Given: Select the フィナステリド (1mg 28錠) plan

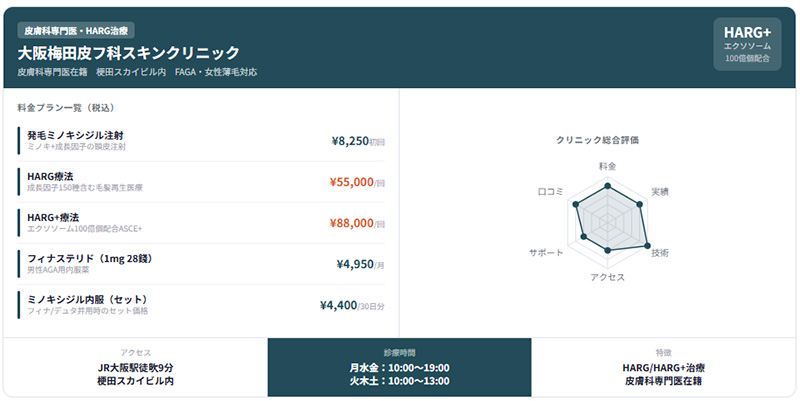Looking at the screenshot, I should (x=200, y=263).
